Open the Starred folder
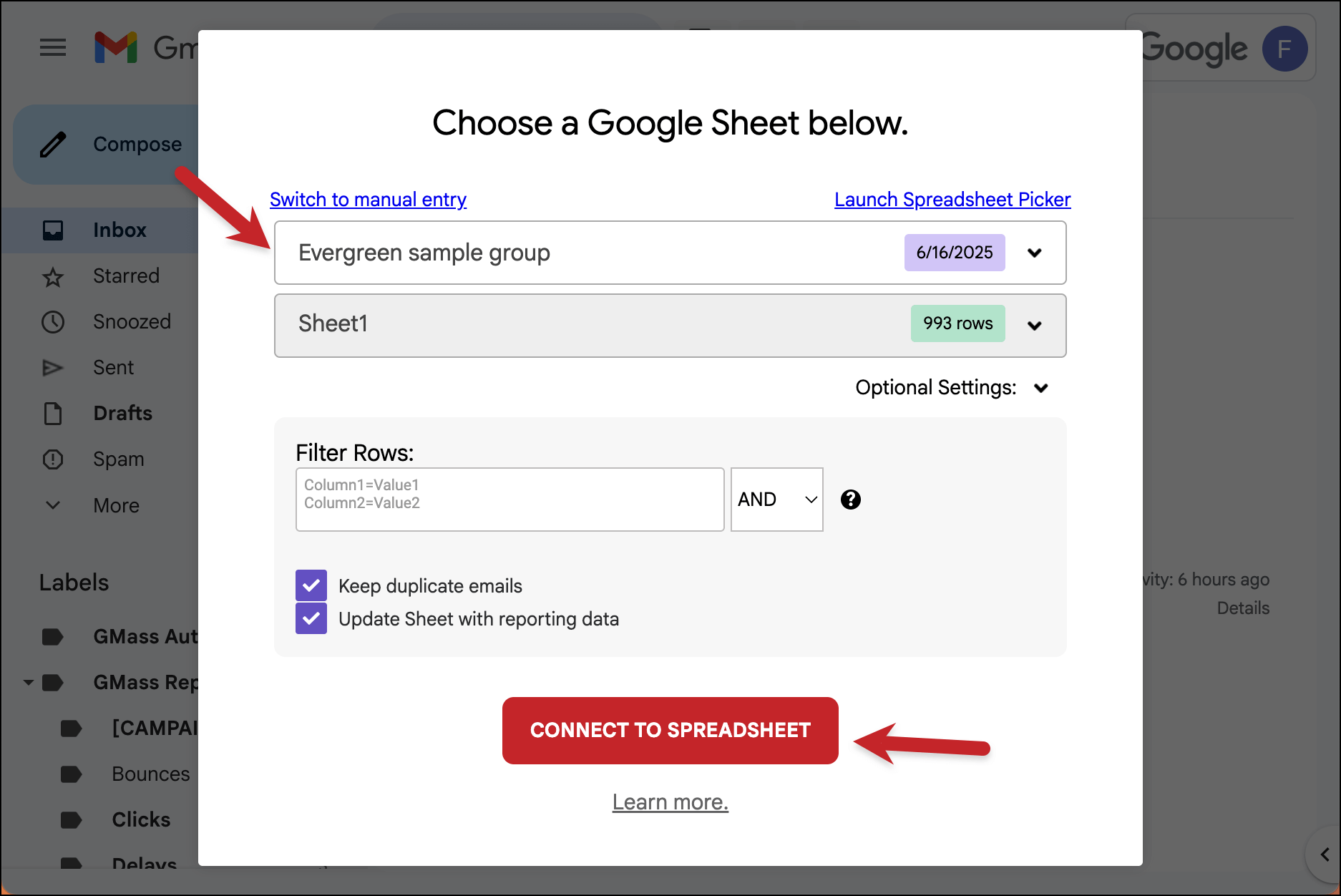The height and width of the screenshot is (896, 1341). (126, 276)
